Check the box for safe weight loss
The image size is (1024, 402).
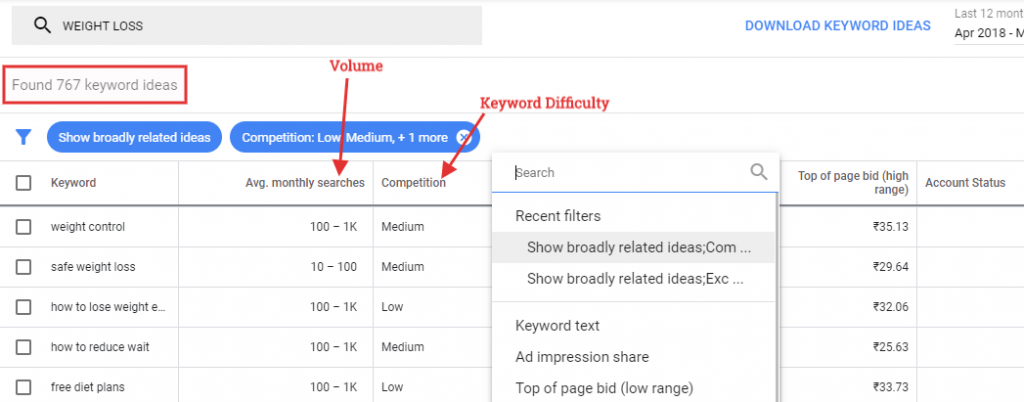[24, 267]
